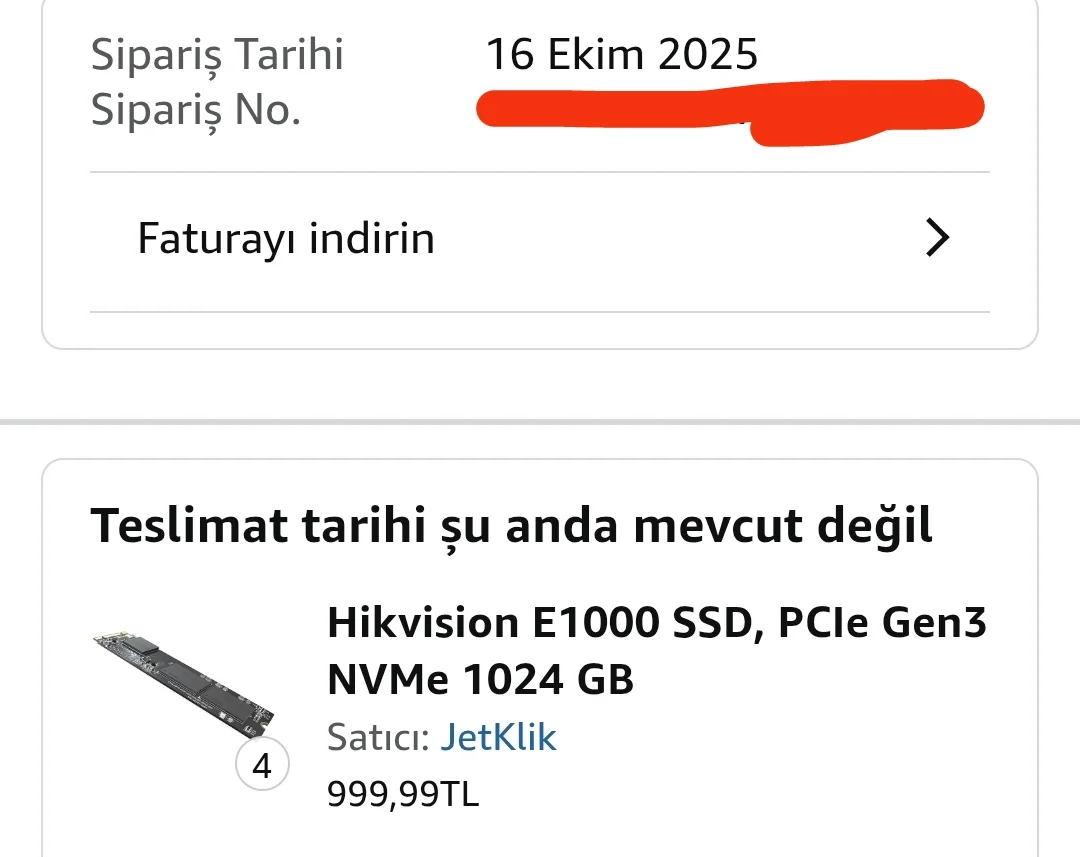
Task: Tap the quantity badge showing 4
Action: 261,767
